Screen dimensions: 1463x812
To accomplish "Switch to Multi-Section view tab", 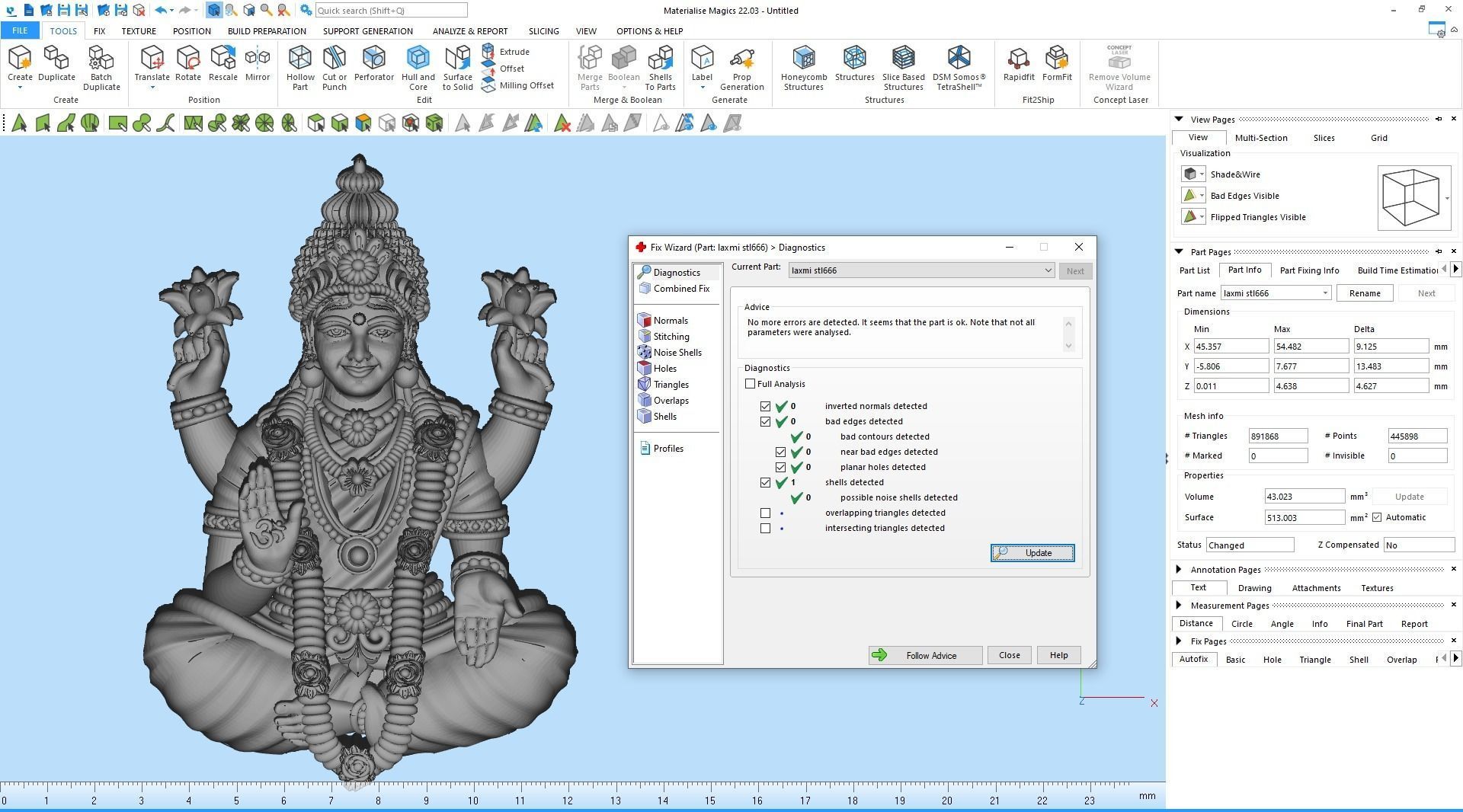I will click(x=1260, y=138).
